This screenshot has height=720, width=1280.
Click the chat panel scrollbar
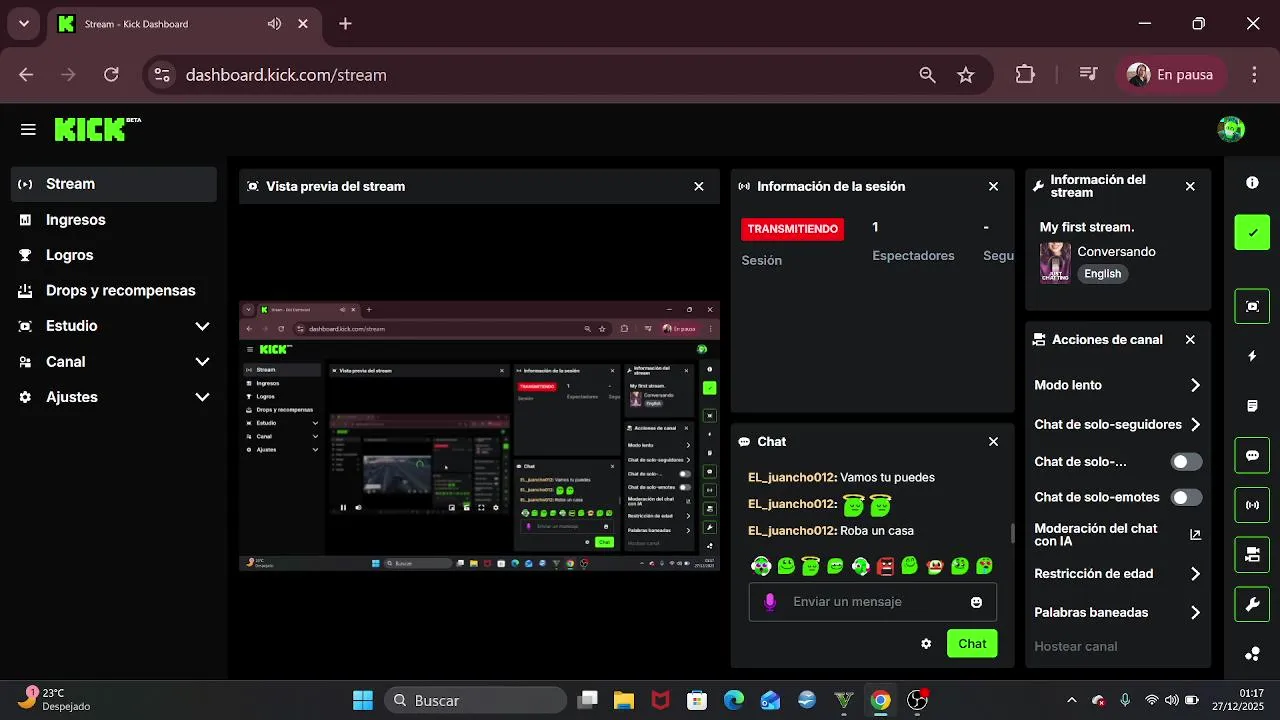pyautogui.click(x=1012, y=534)
